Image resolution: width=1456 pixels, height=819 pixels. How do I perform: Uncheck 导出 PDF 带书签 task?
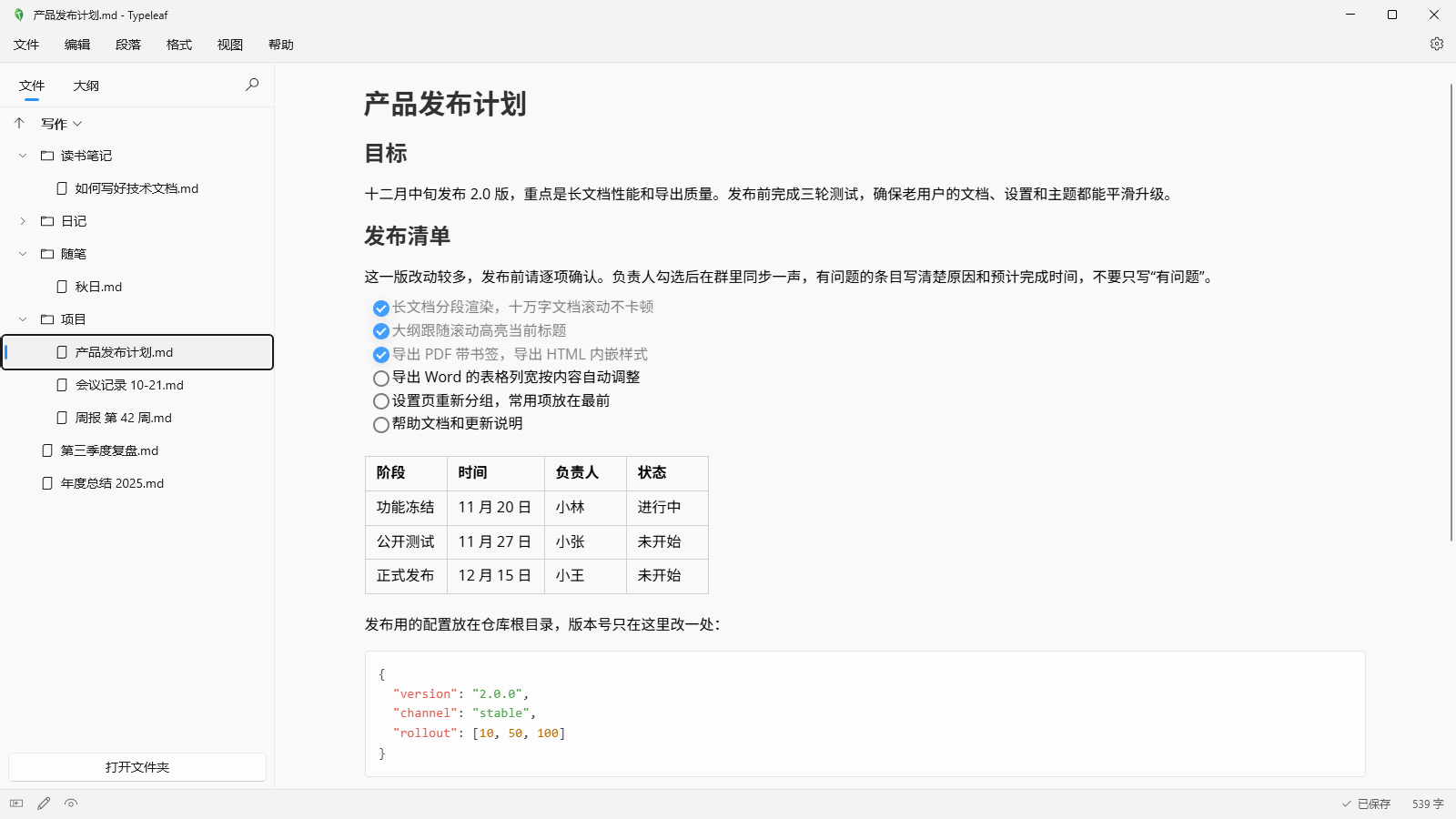click(x=381, y=355)
